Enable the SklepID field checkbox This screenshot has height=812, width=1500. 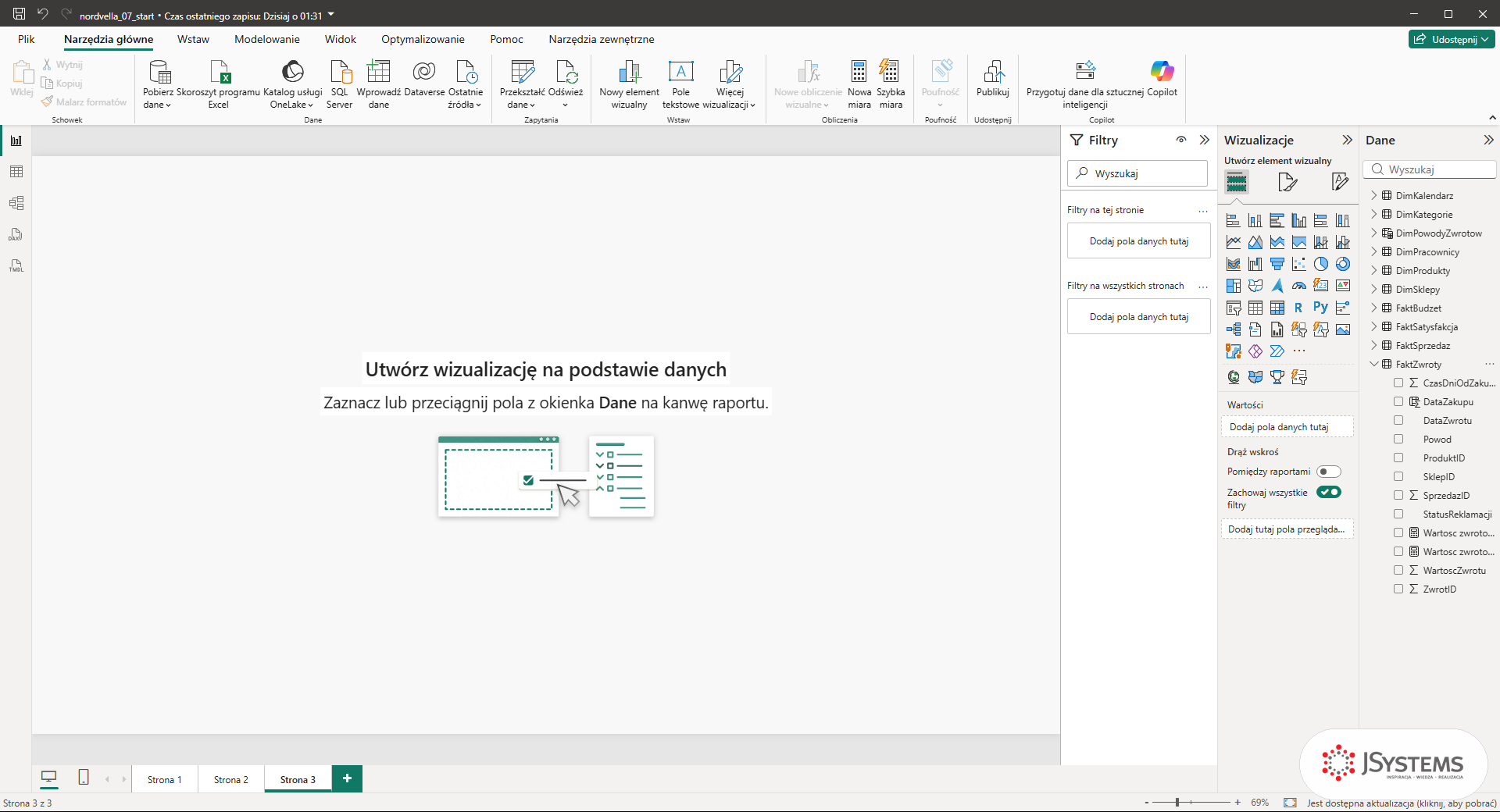click(x=1398, y=476)
